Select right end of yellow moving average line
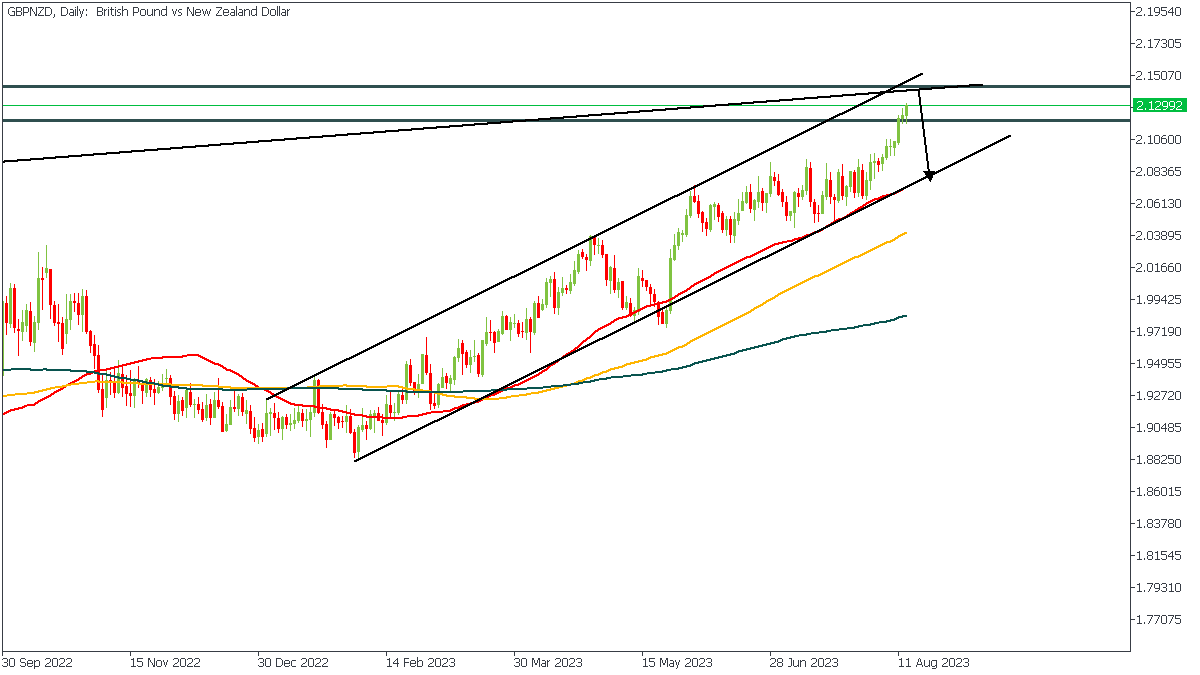This screenshot has height=675, width=1200. (x=906, y=233)
